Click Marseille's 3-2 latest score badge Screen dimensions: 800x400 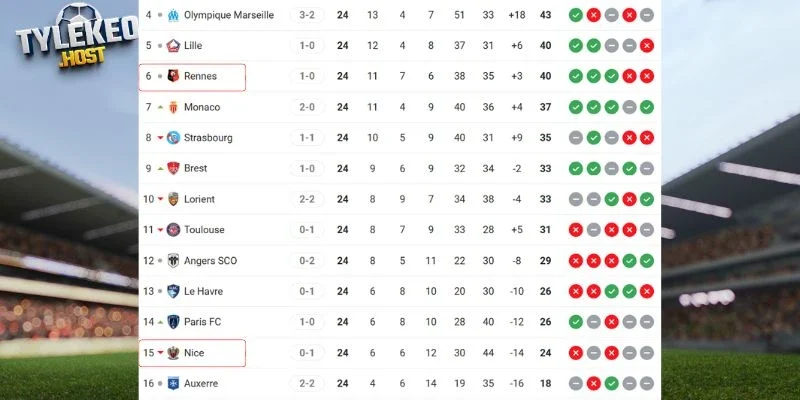[x=307, y=15]
